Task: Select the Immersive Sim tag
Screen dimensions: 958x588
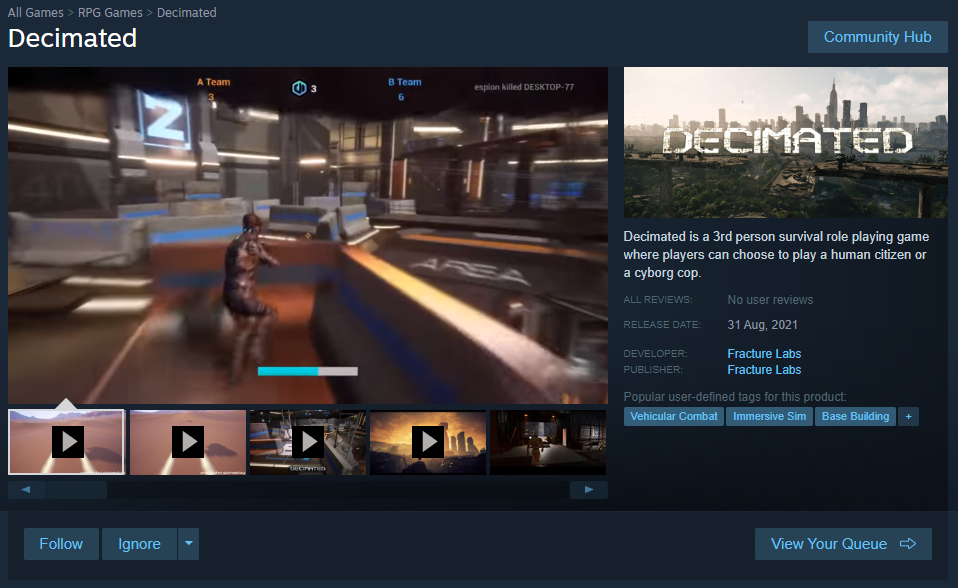Action: point(769,416)
